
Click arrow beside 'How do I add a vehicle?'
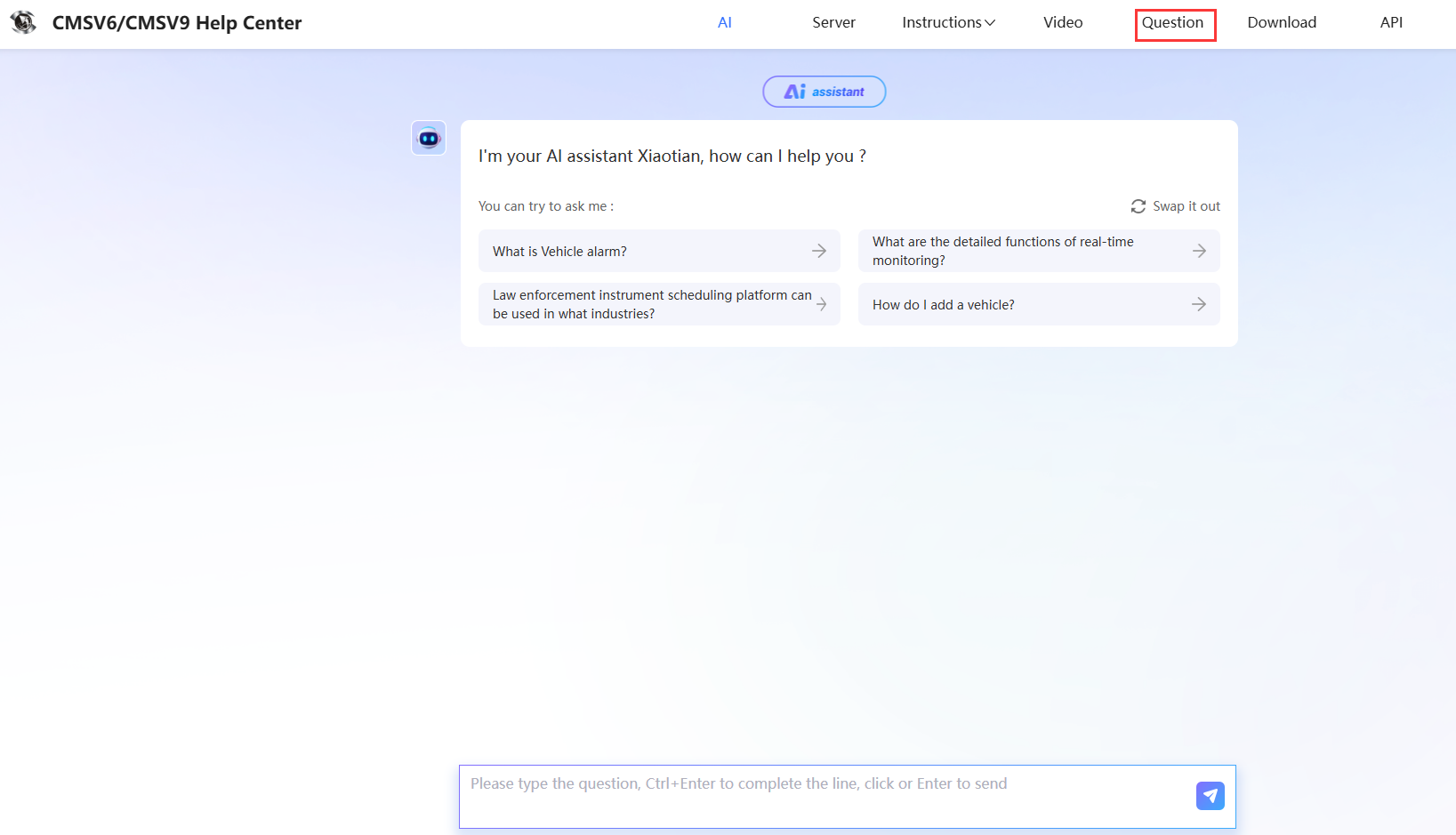(x=1199, y=304)
